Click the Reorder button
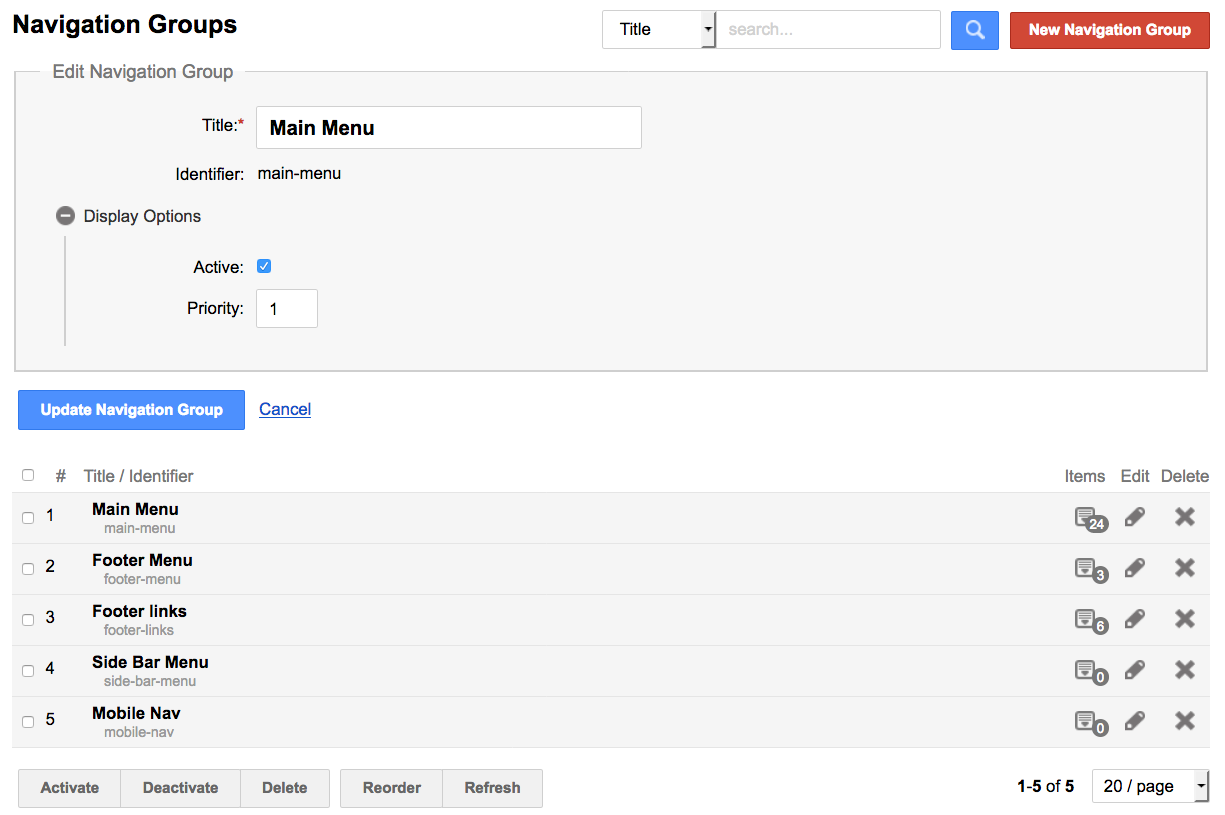 pyautogui.click(x=391, y=788)
